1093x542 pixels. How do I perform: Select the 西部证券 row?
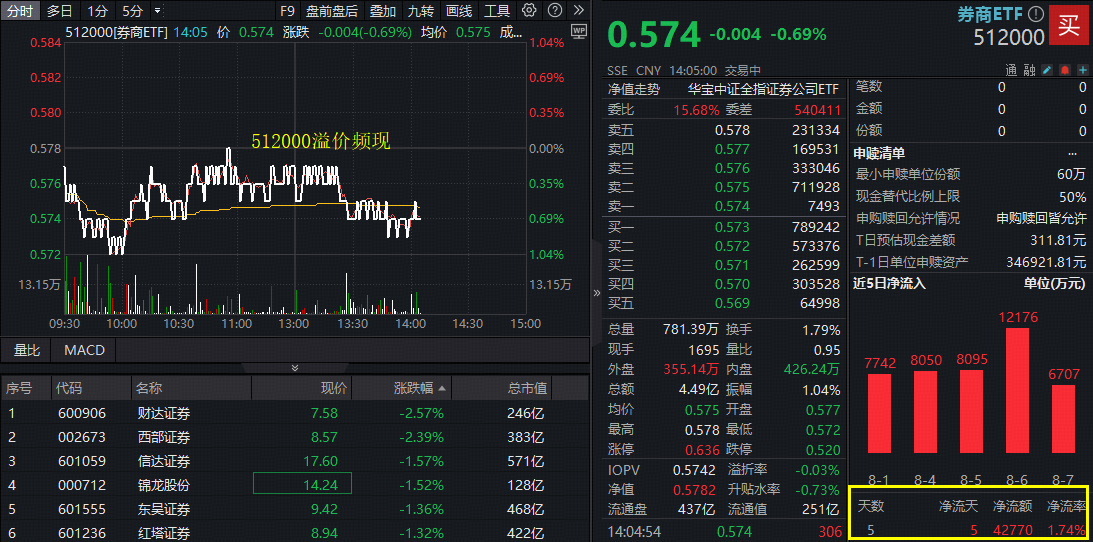pyautogui.click(x=295, y=438)
